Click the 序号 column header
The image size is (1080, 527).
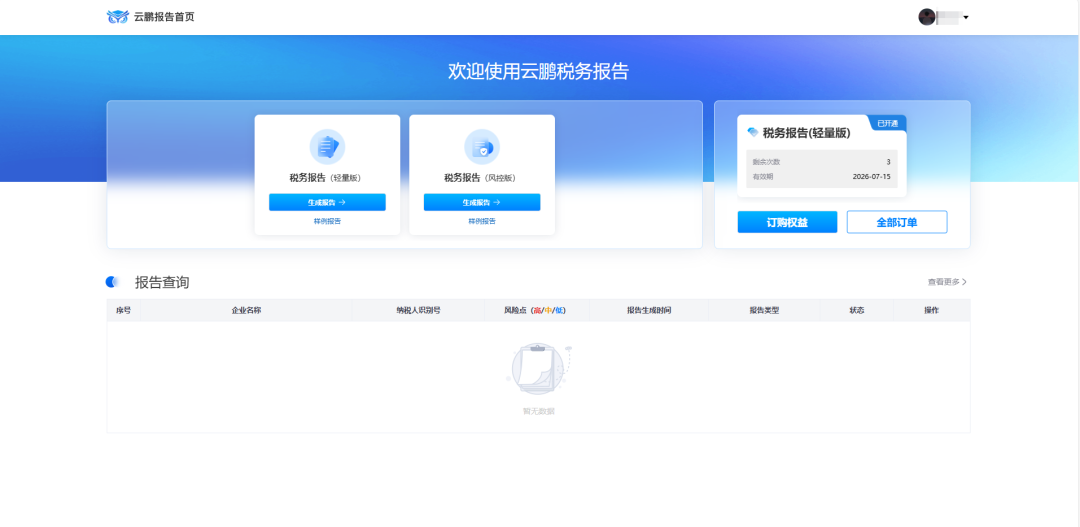coord(123,311)
